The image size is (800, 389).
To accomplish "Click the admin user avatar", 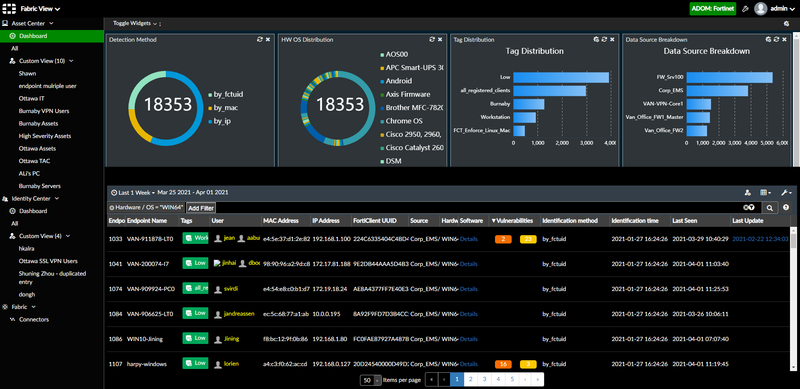I will click(x=761, y=9).
